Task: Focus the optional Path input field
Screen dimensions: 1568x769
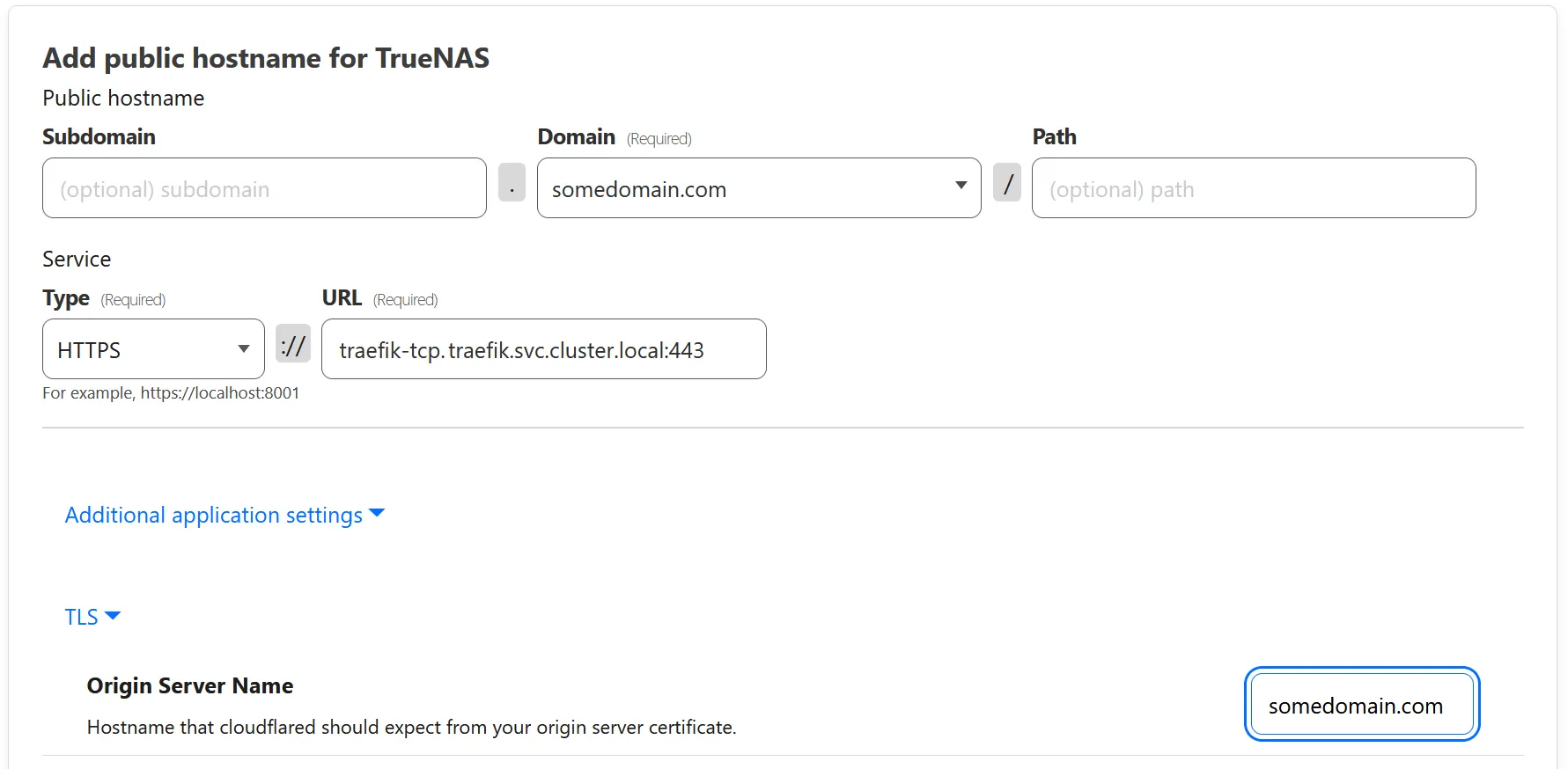Action: (1253, 188)
